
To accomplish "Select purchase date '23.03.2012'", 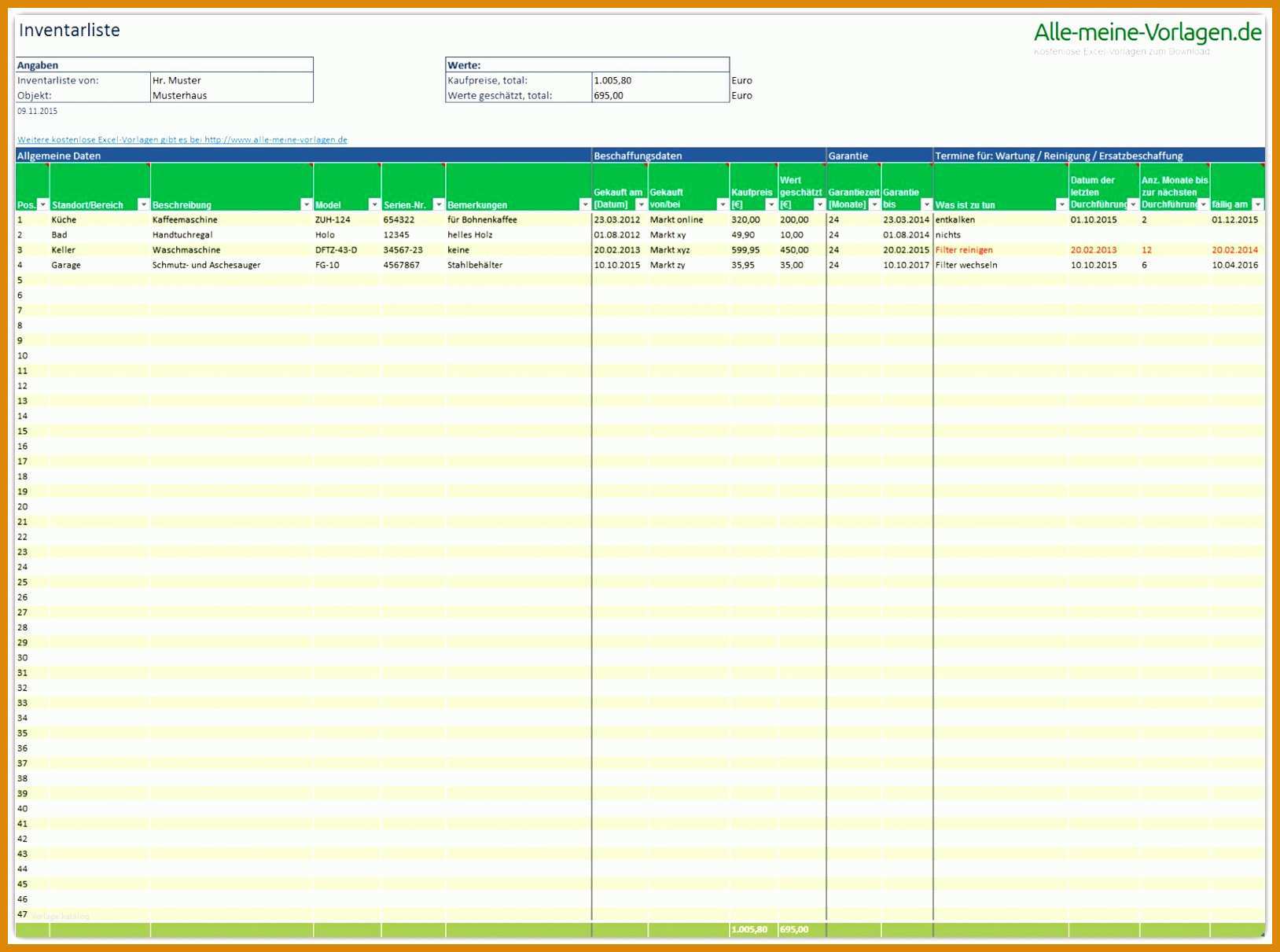I will click(620, 219).
